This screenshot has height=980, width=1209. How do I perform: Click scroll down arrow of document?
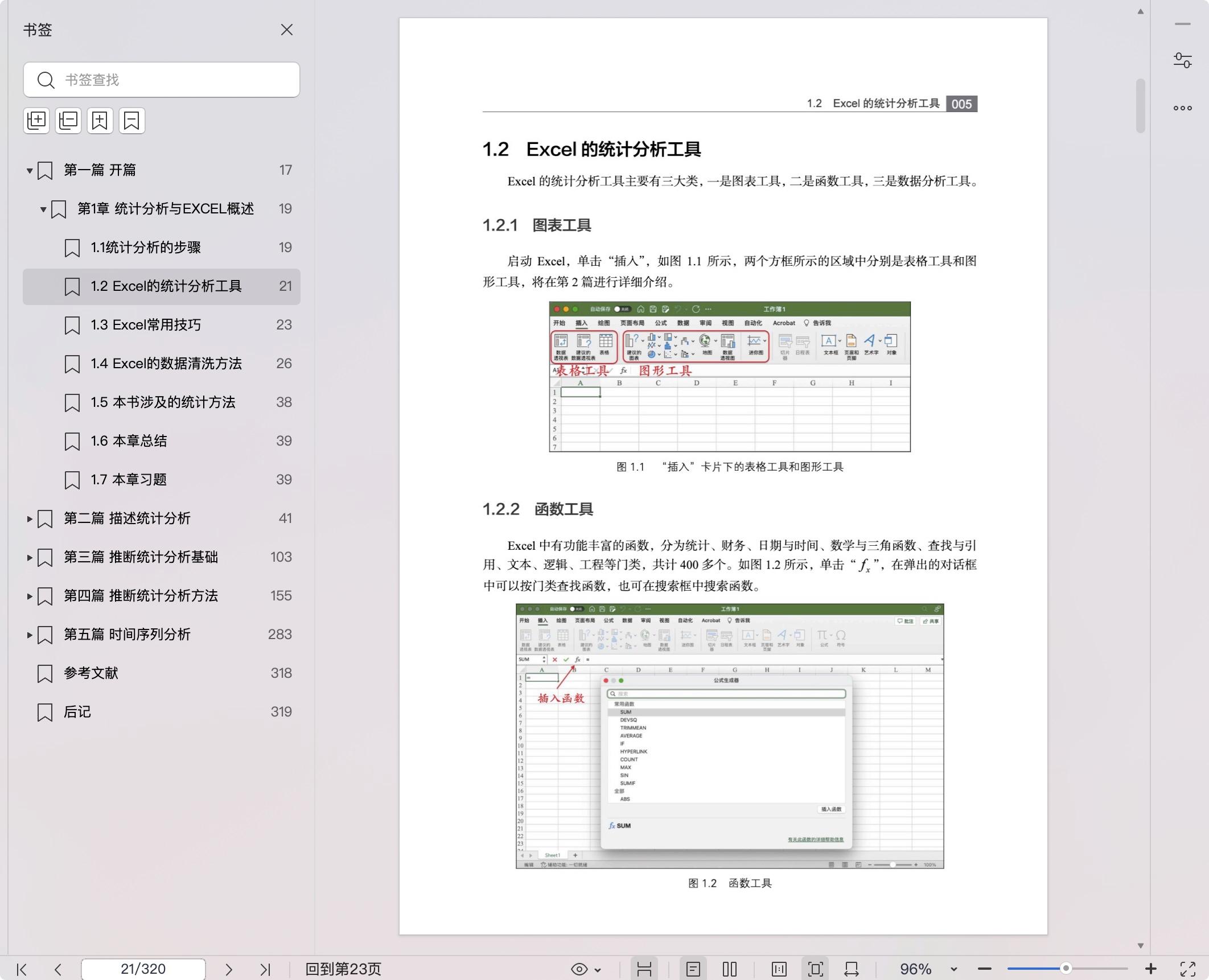point(1141,945)
